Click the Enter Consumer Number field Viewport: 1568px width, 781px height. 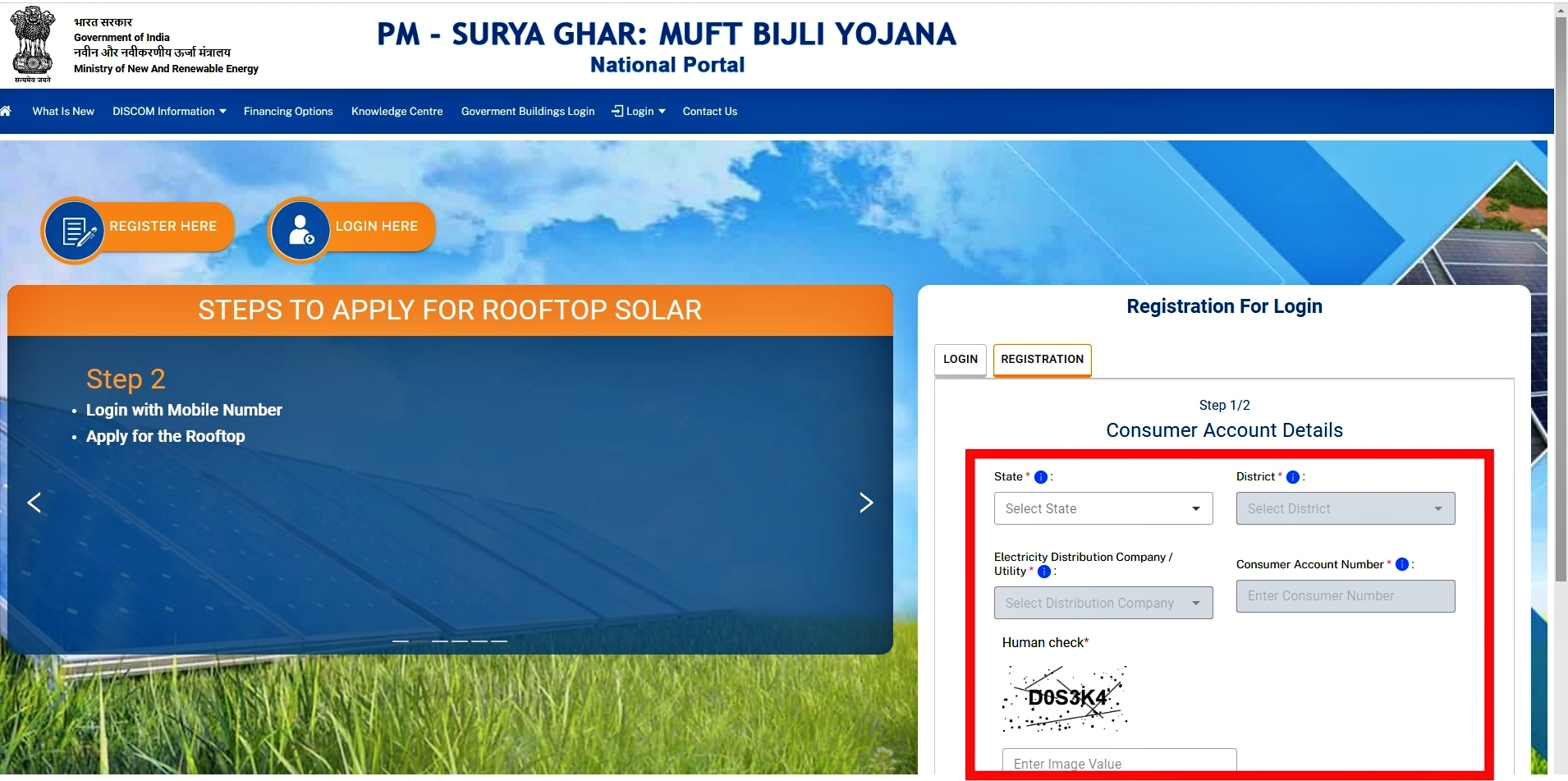click(1346, 596)
